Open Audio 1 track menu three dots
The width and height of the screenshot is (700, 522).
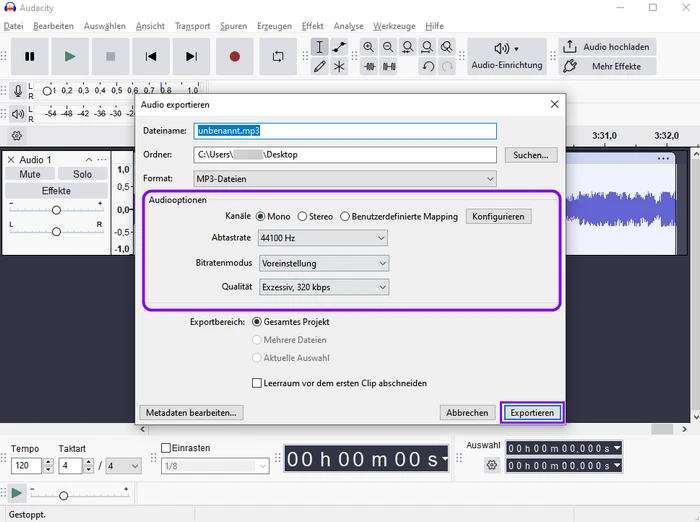tap(102, 160)
